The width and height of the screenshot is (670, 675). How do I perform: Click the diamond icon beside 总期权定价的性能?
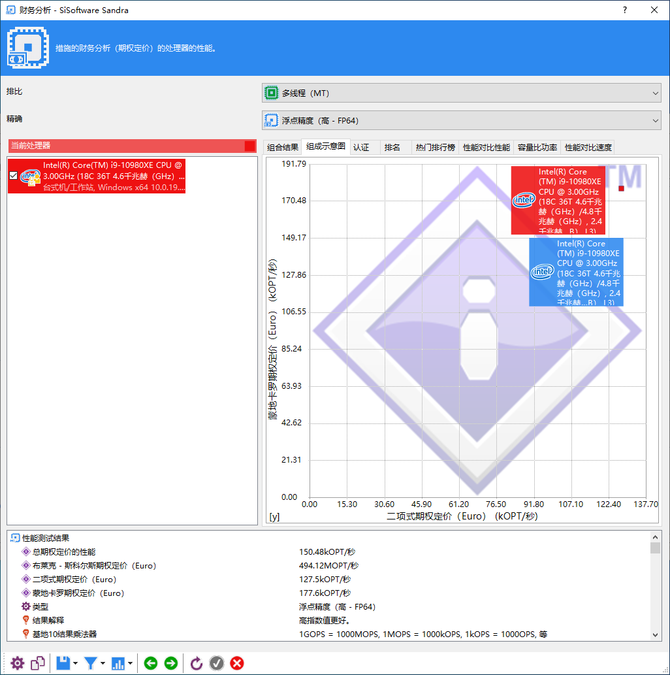pyautogui.click(x=26, y=551)
